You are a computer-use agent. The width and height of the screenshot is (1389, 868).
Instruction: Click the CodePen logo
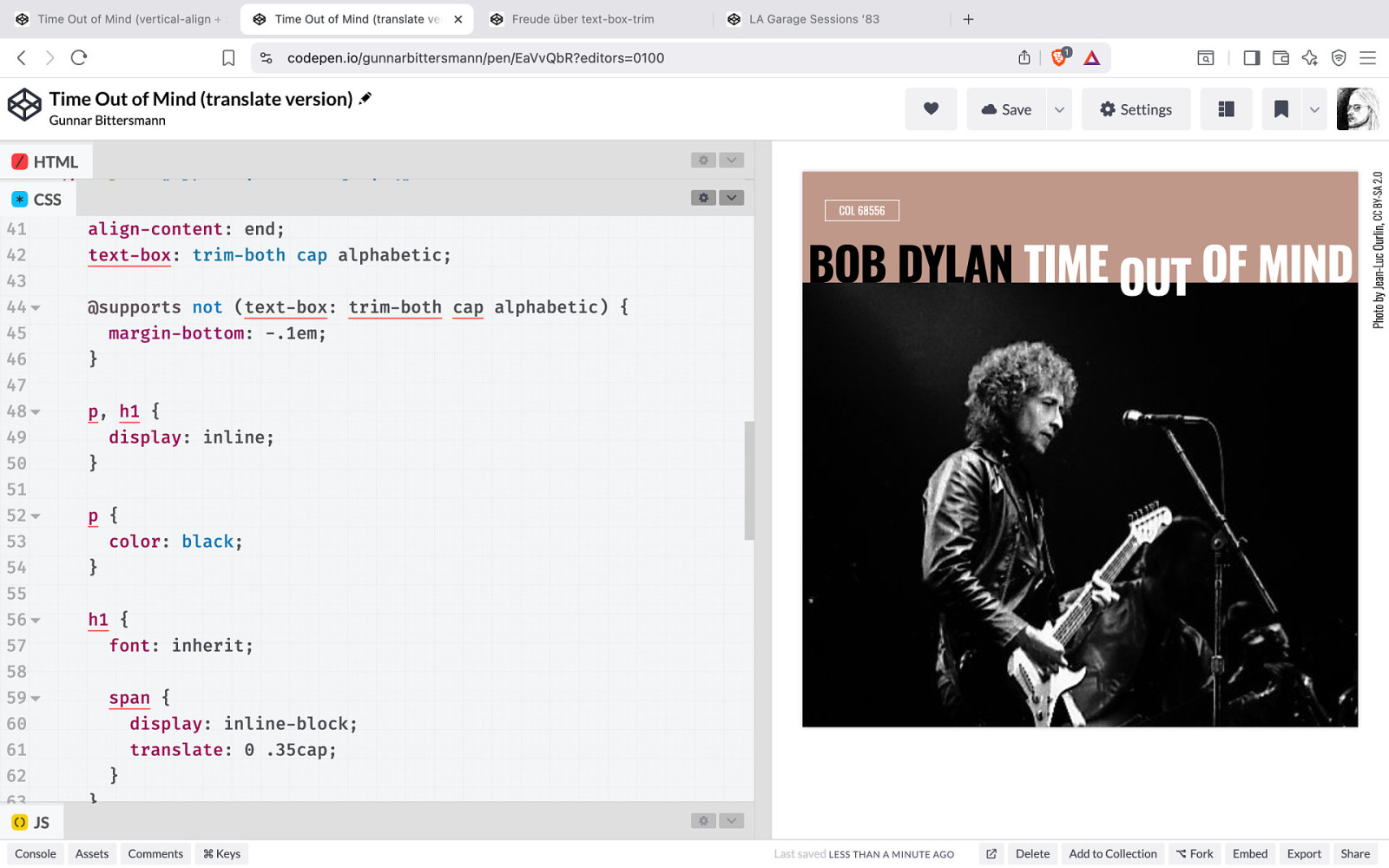pos(24,105)
